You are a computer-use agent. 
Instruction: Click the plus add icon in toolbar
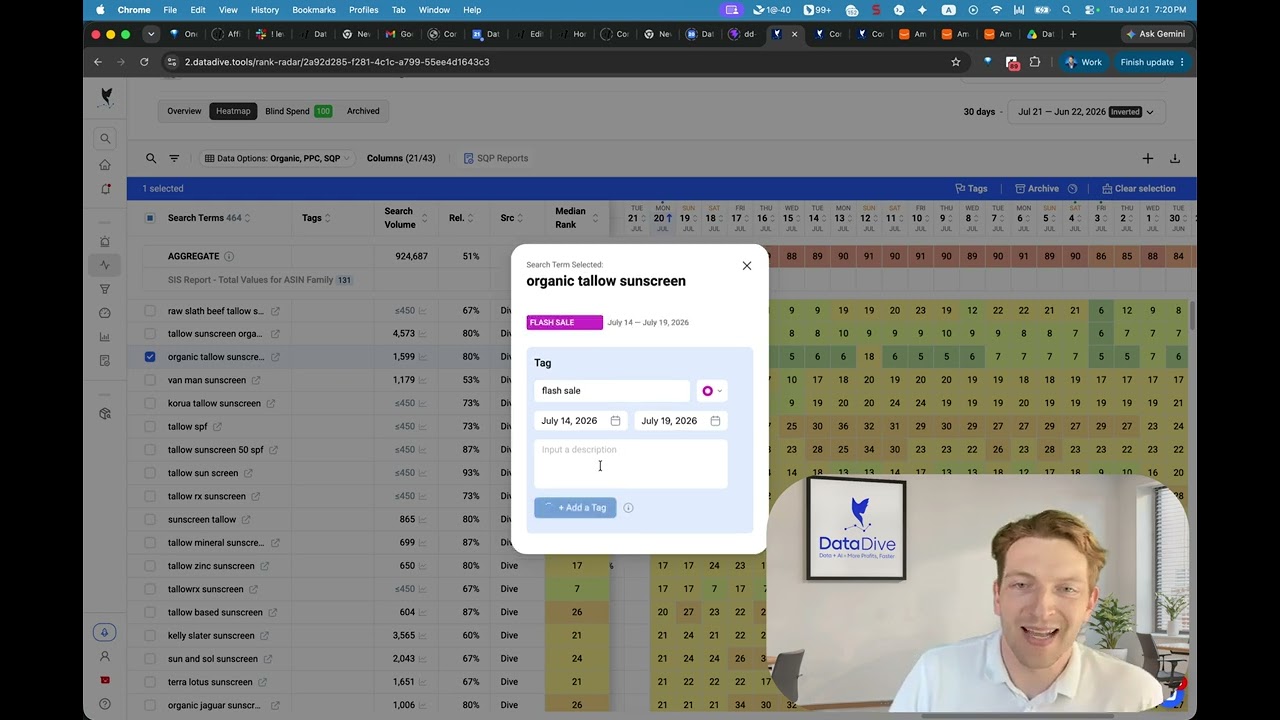(1148, 158)
